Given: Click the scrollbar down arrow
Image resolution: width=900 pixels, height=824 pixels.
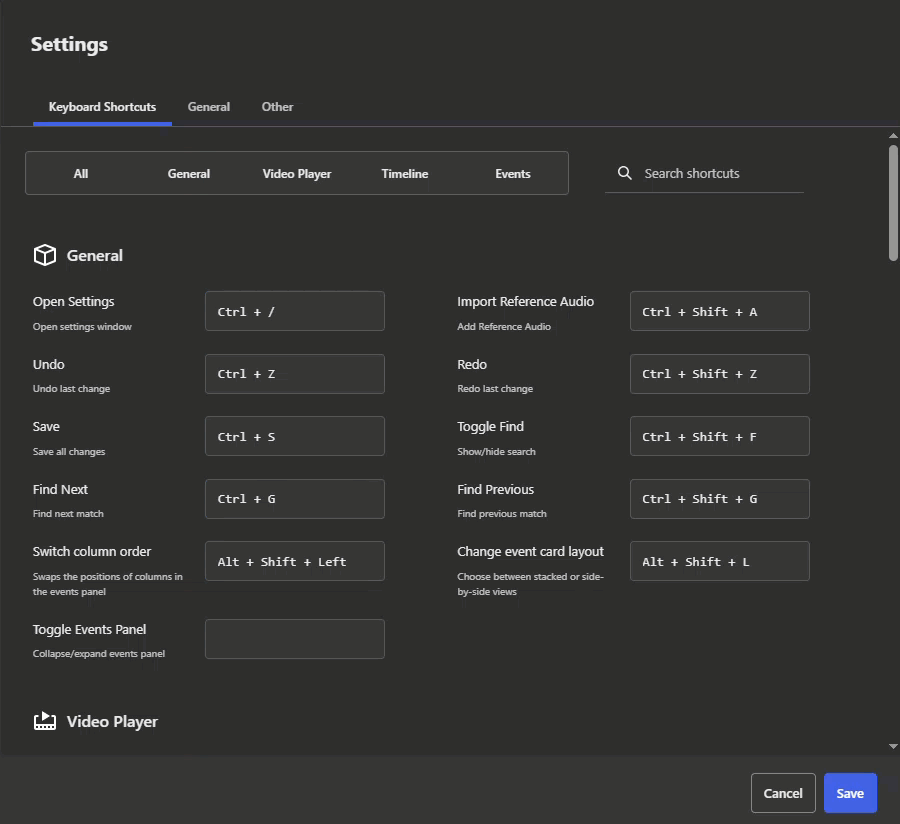Looking at the screenshot, I should 893,746.
